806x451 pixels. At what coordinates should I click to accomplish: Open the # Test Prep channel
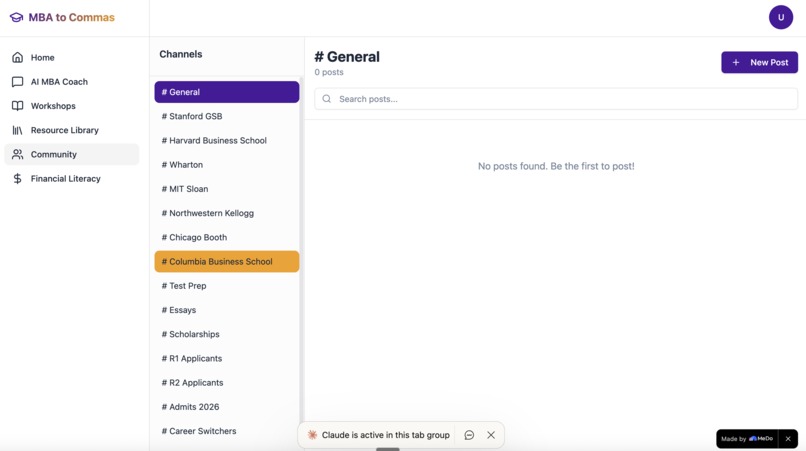coord(227,285)
